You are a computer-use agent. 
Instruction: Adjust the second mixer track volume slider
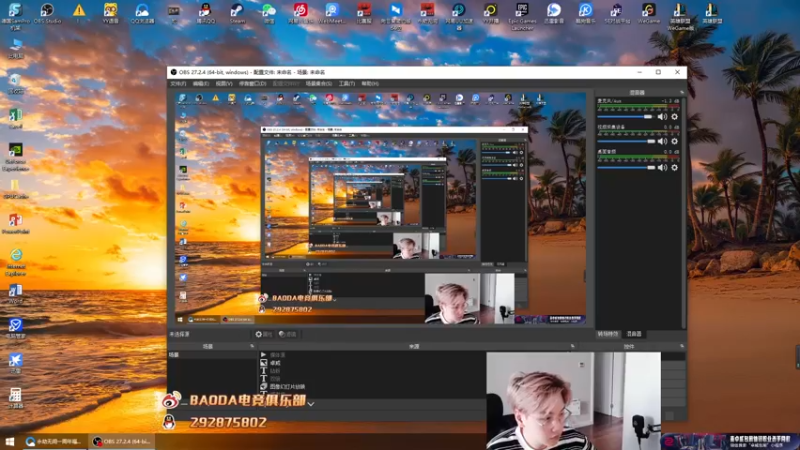pyautogui.click(x=626, y=141)
